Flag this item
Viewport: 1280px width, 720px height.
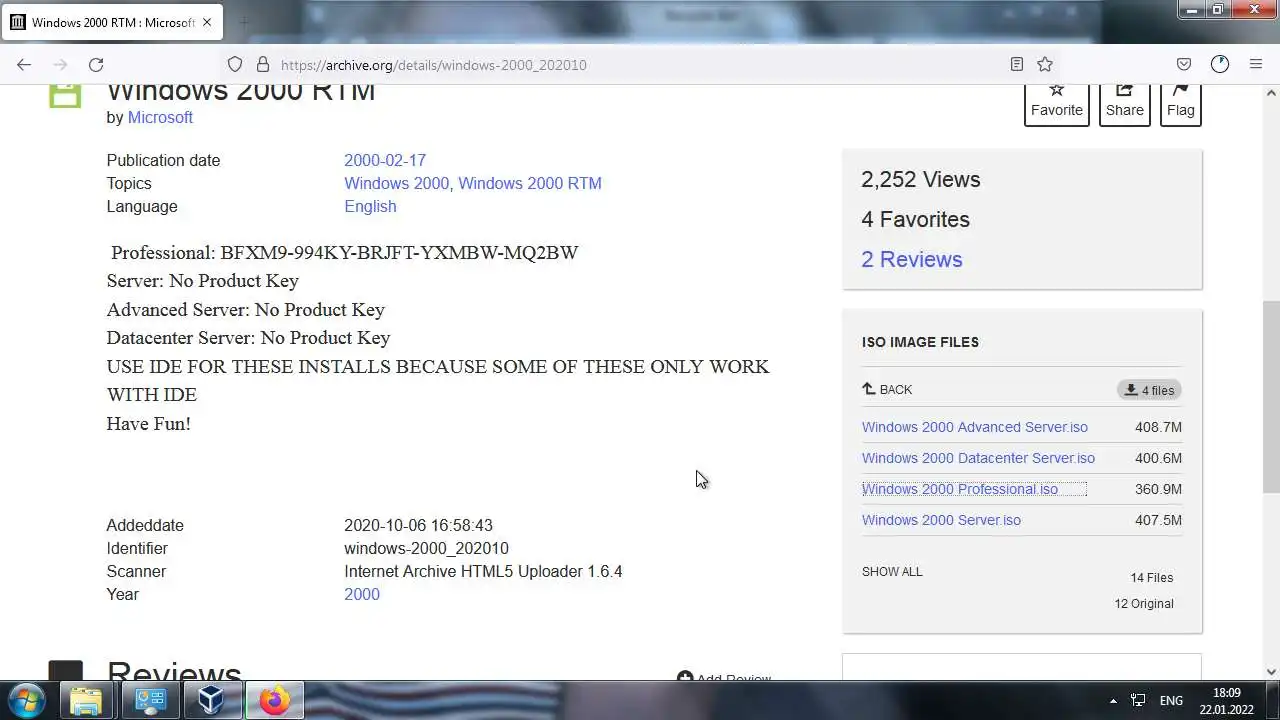[1181, 104]
